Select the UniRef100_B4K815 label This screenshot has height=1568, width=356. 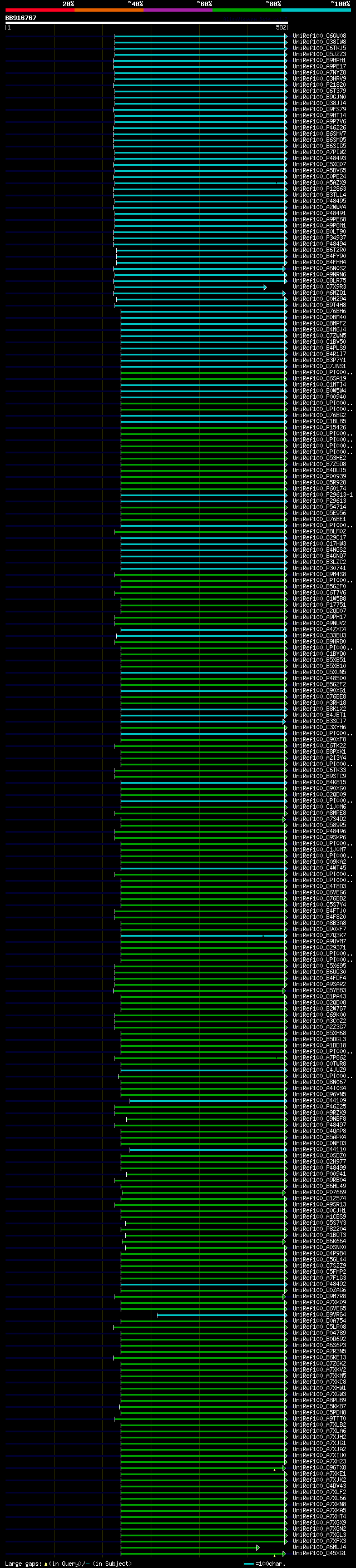[x=319, y=782]
